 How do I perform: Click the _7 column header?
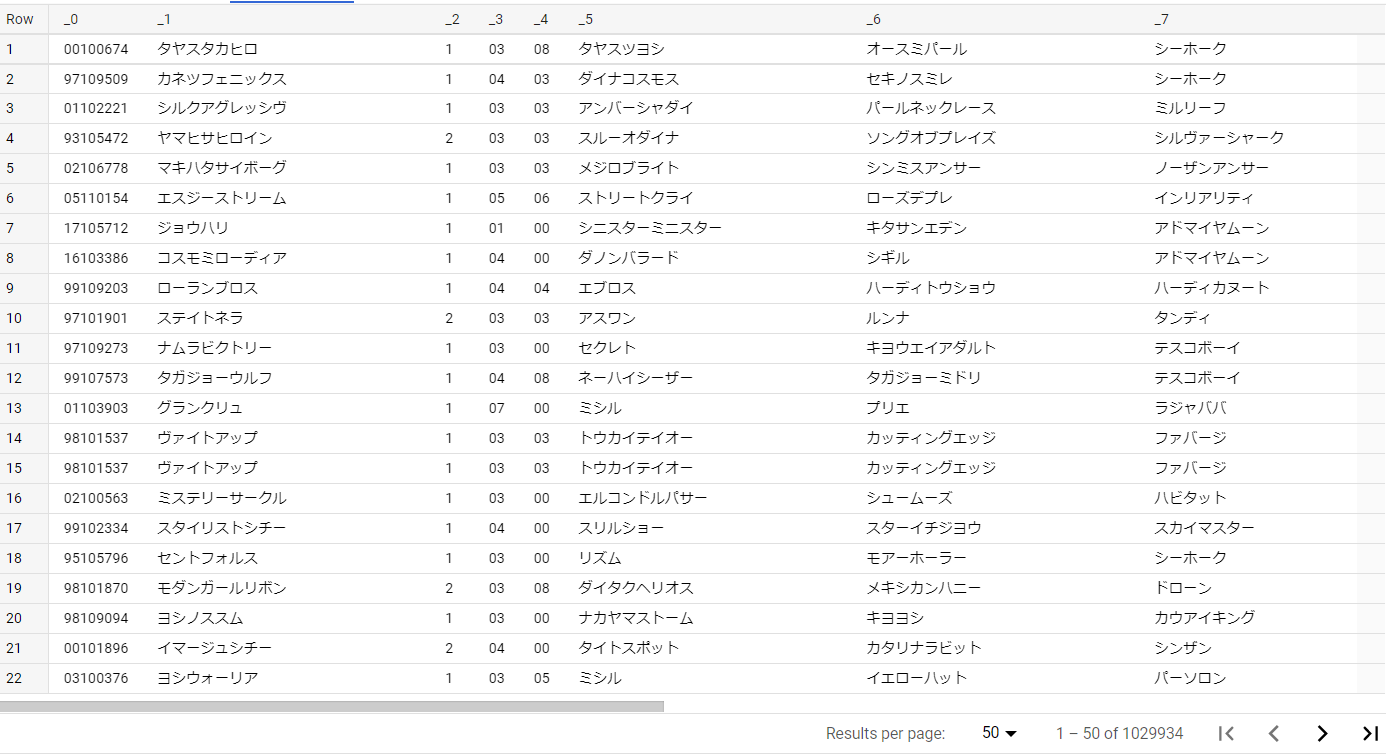[1162, 19]
